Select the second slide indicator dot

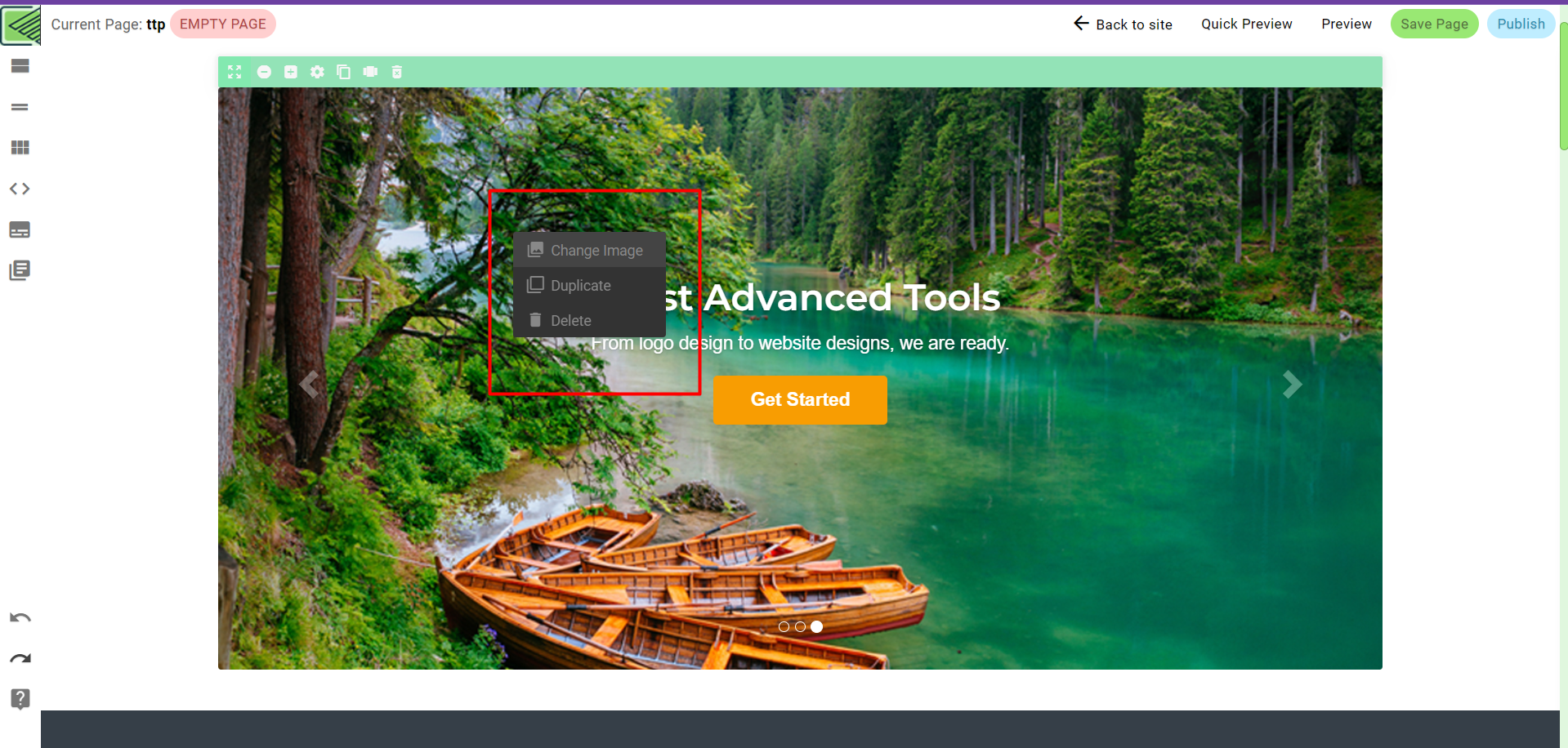tap(801, 626)
